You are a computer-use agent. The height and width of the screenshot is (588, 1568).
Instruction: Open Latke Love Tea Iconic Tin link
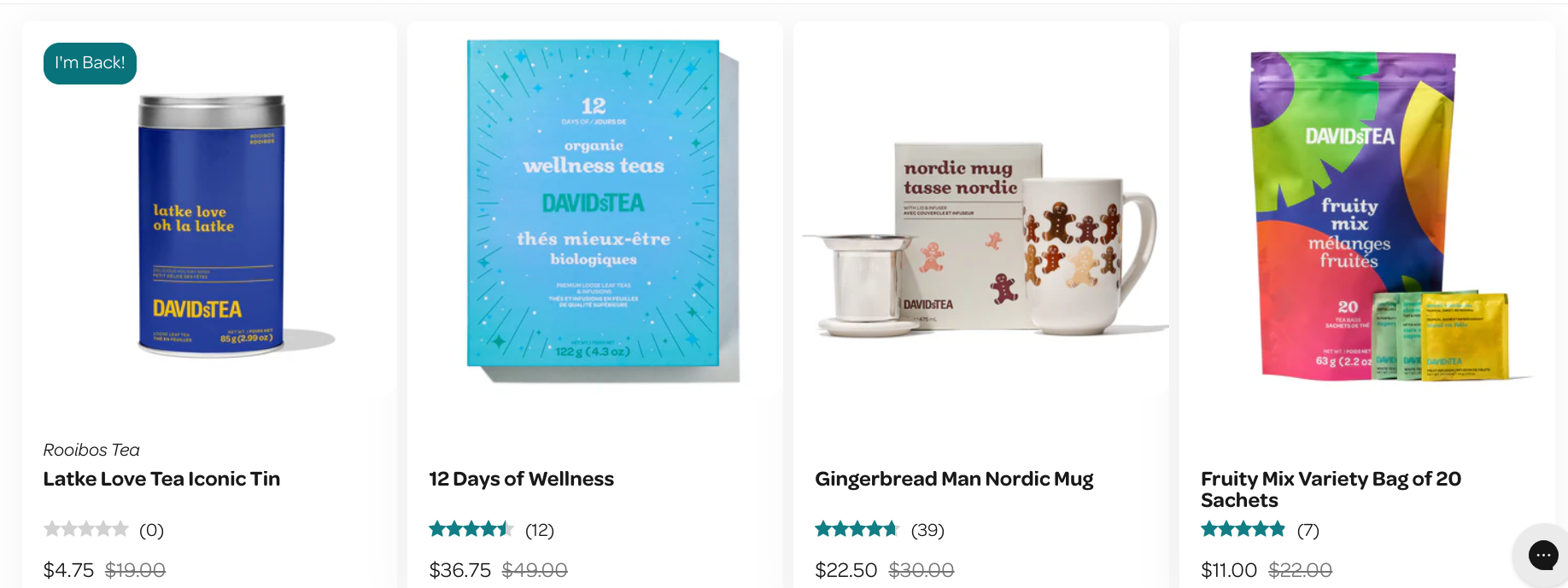(161, 479)
